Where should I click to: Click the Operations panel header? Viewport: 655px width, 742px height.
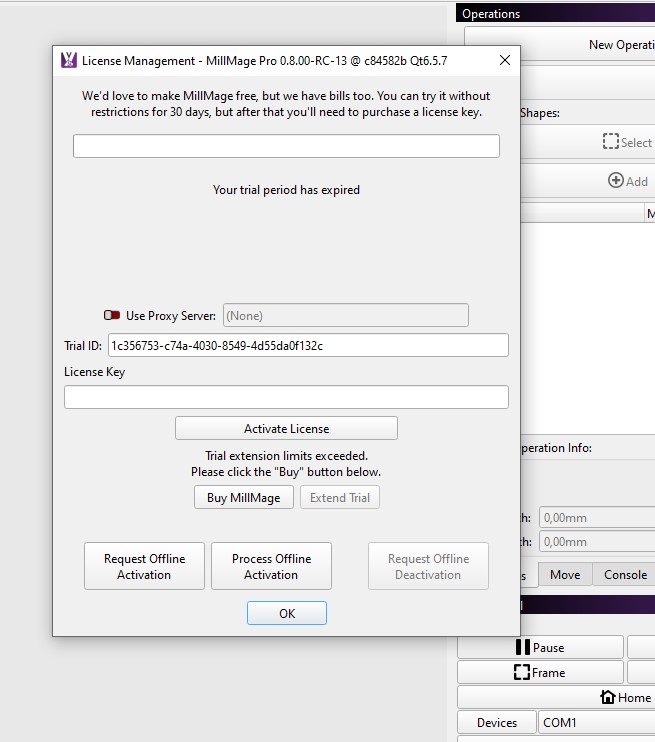tap(556, 14)
